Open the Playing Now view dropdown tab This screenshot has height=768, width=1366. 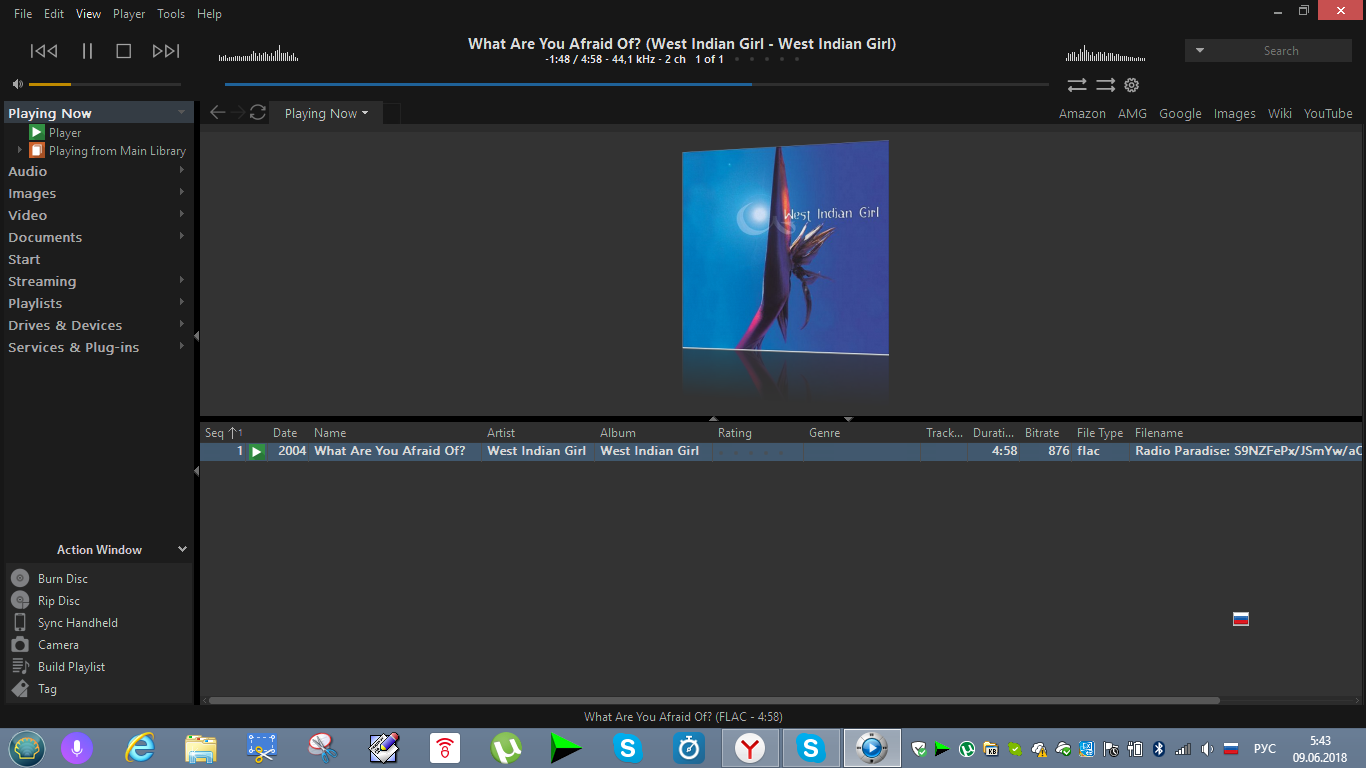click(x=326, y=113)
